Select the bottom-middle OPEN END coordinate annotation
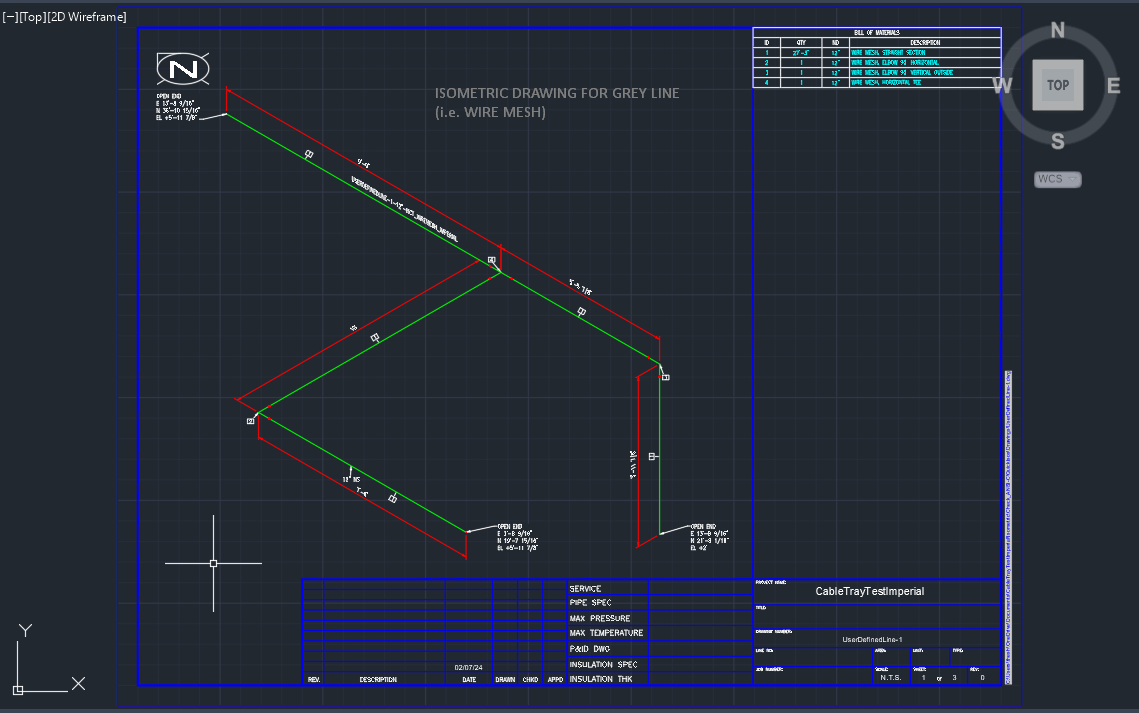The width and height of the screenshot is (1139, 713). (517, 537)
